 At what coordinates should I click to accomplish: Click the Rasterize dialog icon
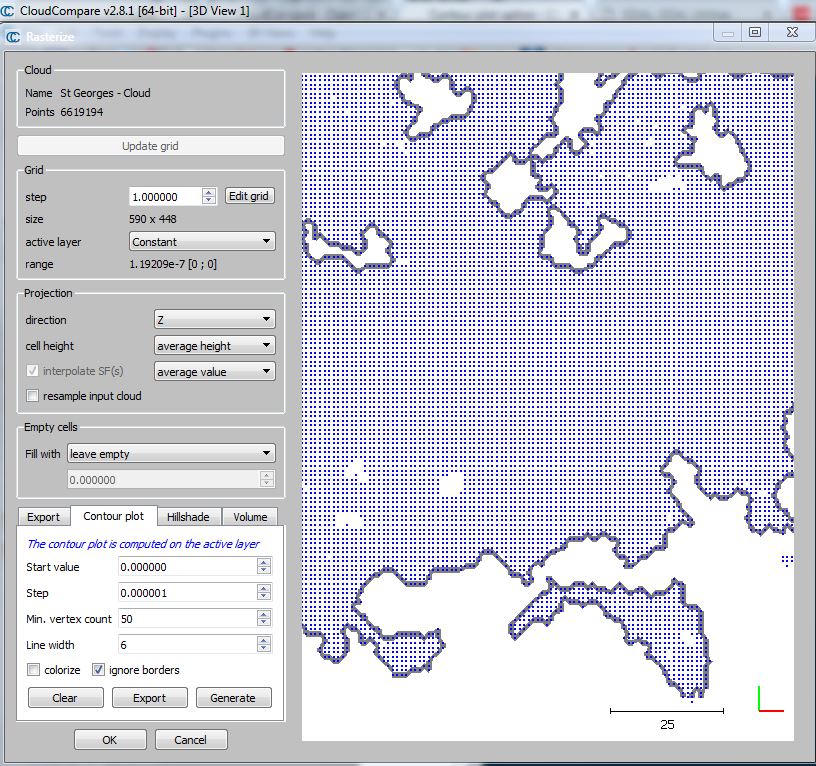12,37
